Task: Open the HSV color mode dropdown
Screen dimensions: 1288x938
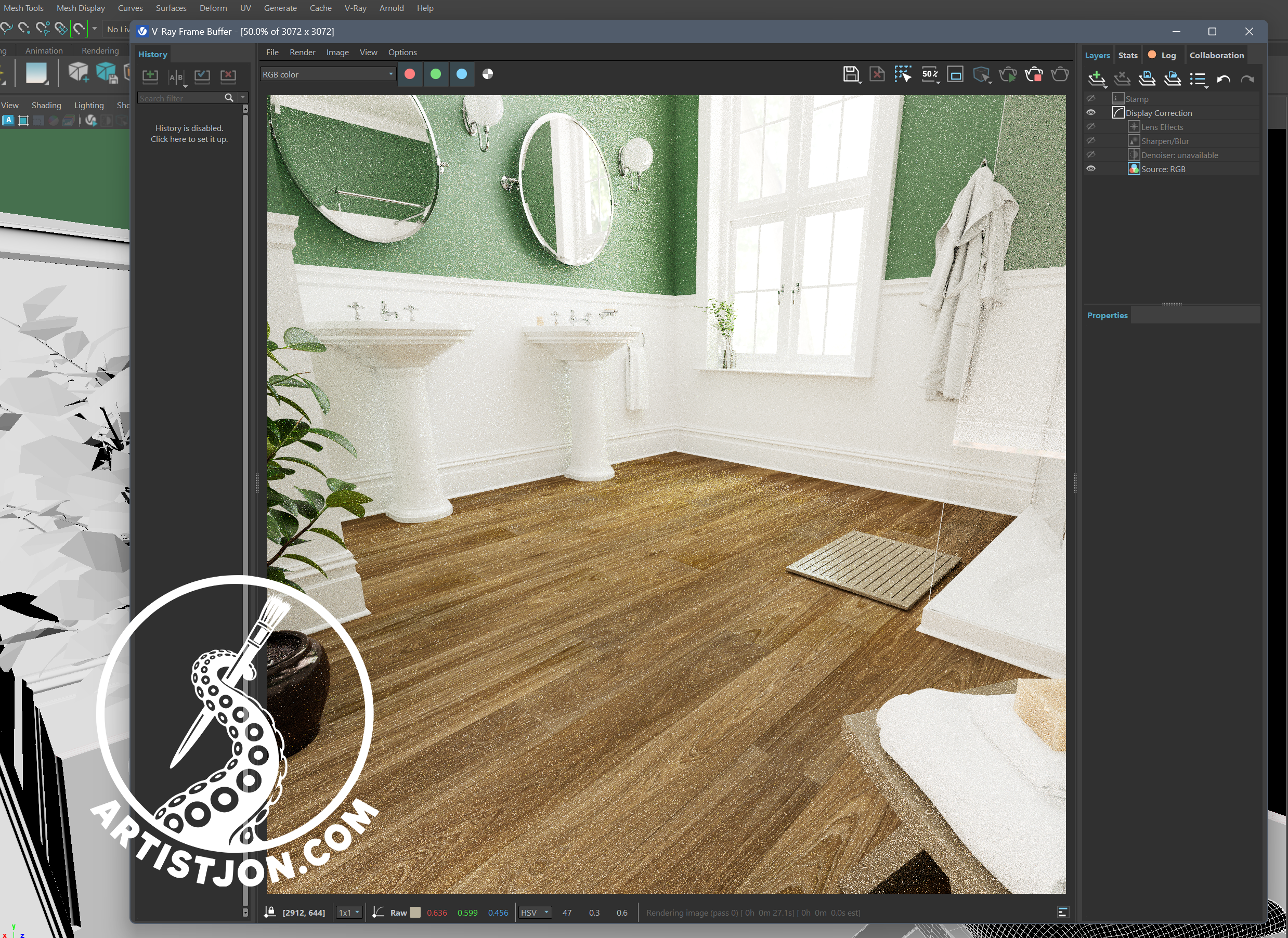Action: [535, 913]
